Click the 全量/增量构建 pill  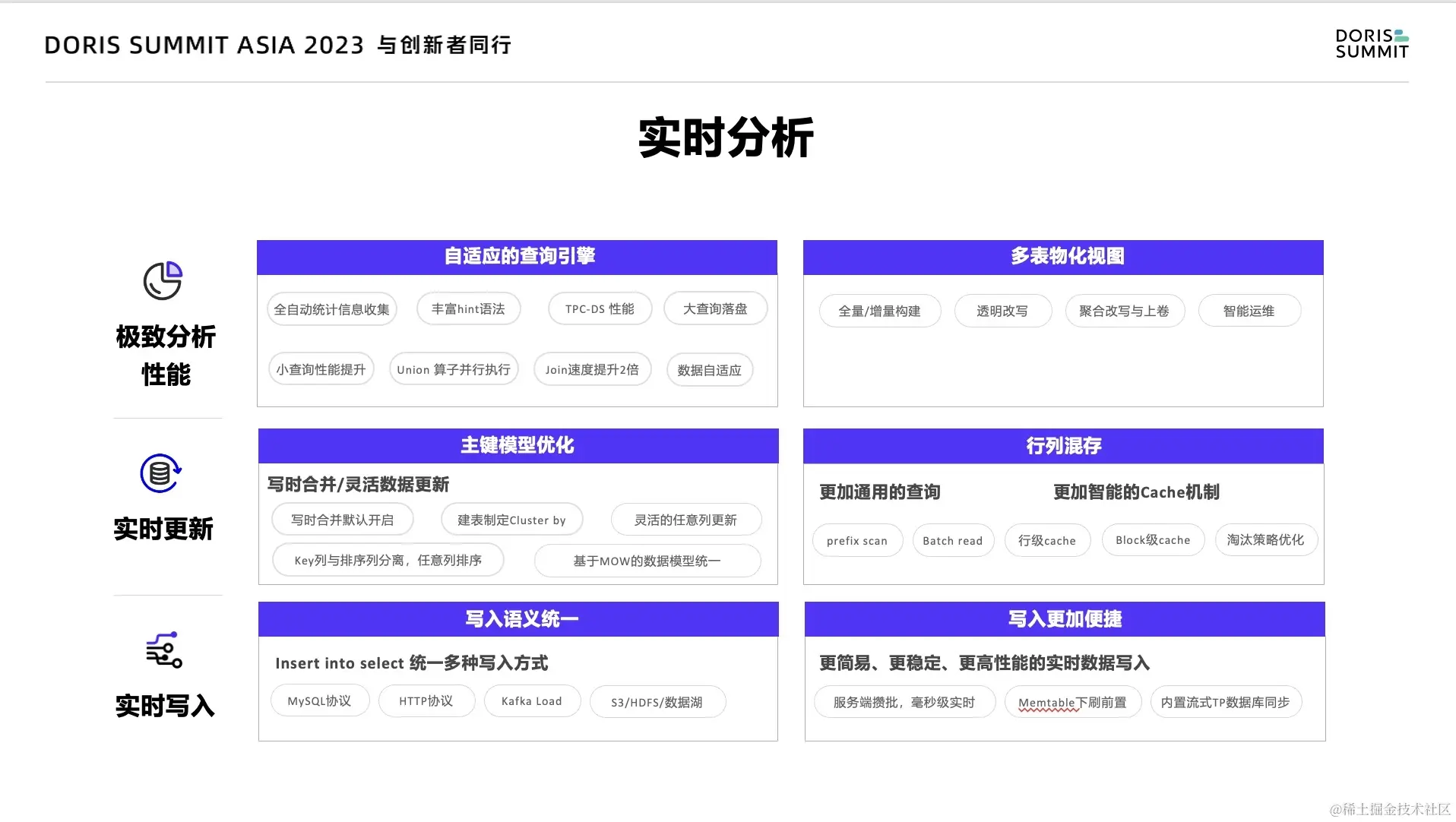coord(880,311)
